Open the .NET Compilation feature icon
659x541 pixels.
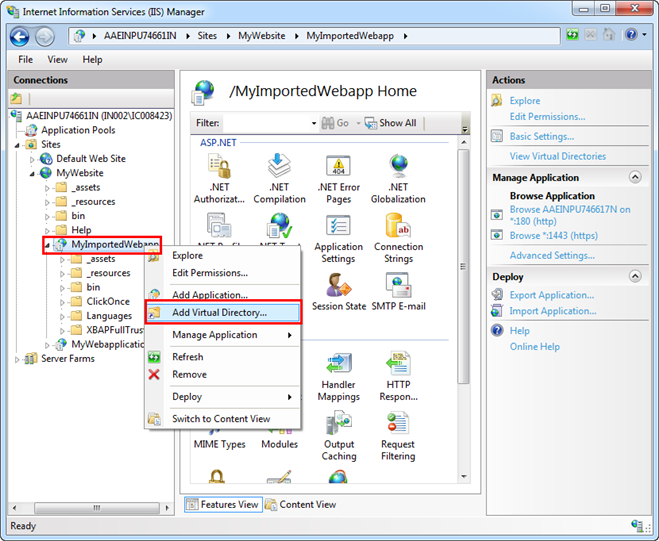click(x=279, y=179)
